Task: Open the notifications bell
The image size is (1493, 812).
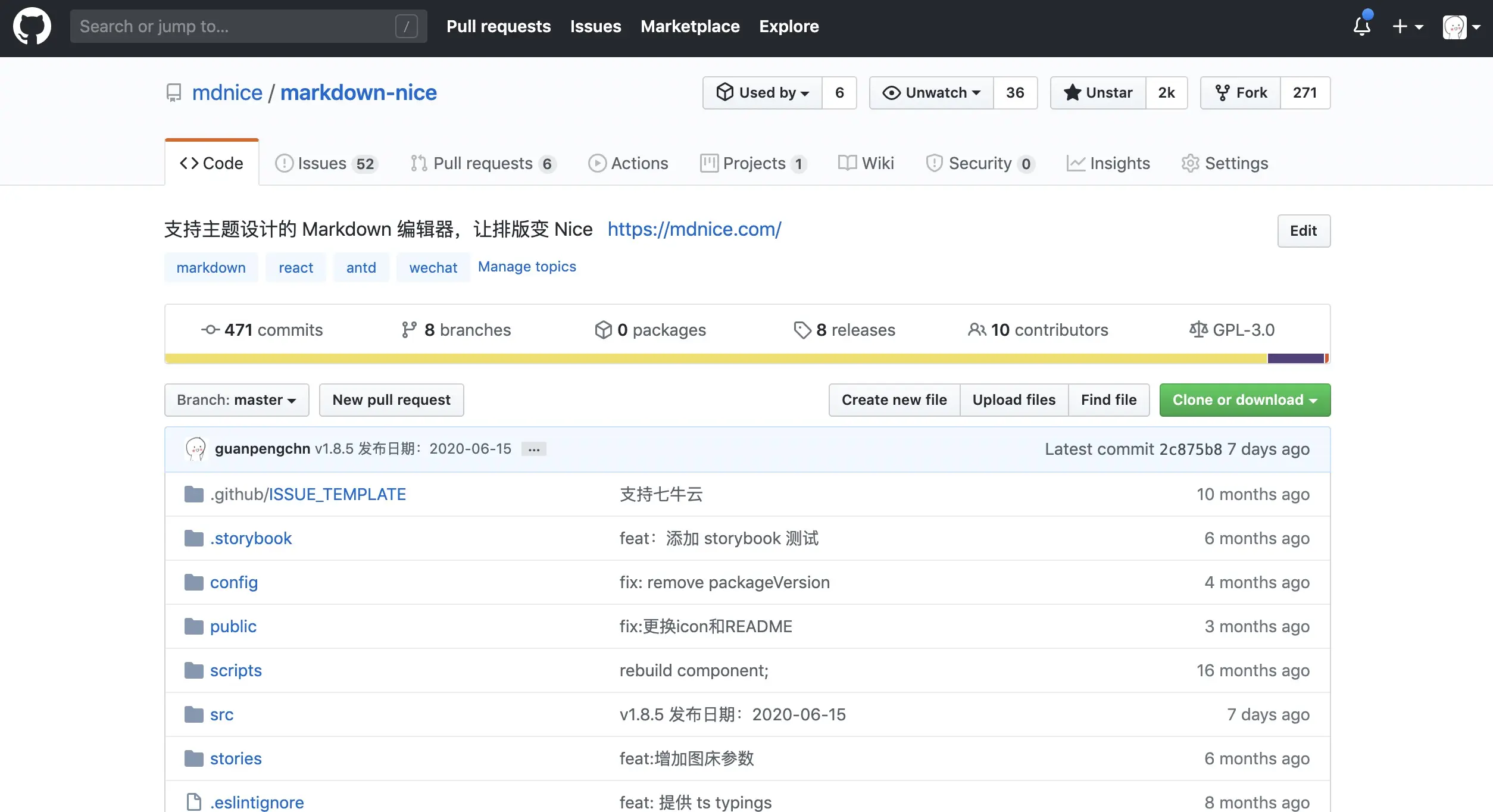Action: (x=1361, y=26)
